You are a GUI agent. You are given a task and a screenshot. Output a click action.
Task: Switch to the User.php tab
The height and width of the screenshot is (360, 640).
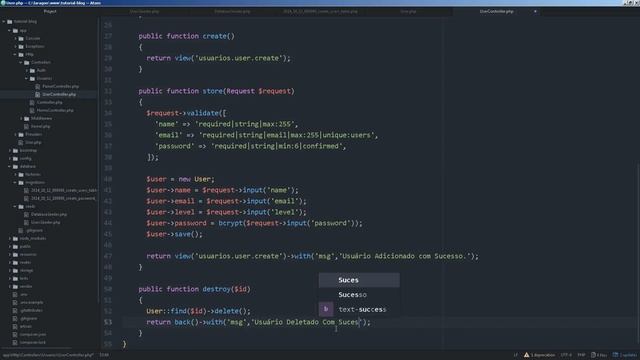(x=408, y=11)
